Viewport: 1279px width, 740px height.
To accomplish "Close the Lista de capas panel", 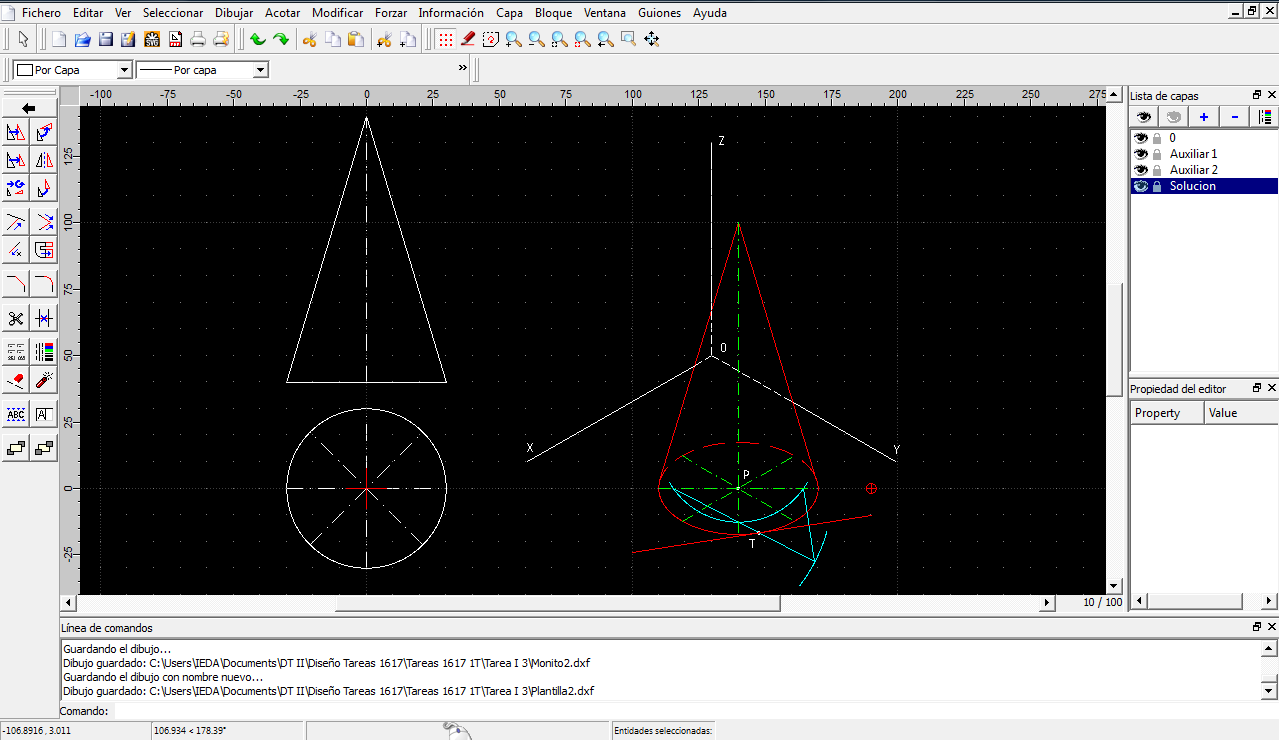I will click(x=1271, y=94).
